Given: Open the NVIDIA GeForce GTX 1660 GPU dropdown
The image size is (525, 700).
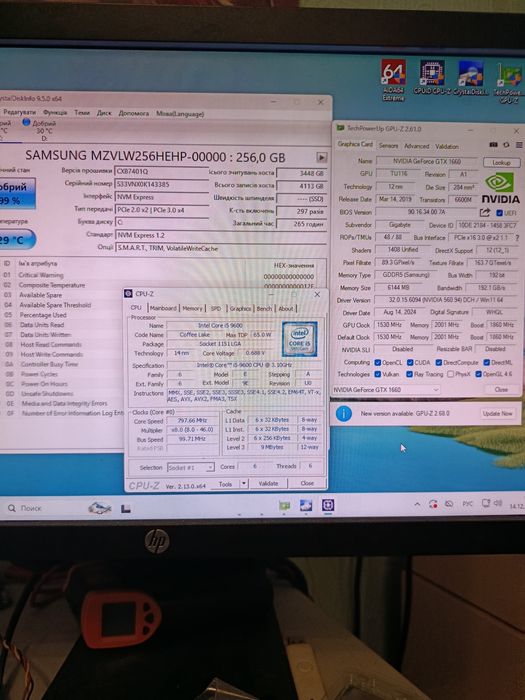Looking at the screenshot, I should click(x=386, y=390).
